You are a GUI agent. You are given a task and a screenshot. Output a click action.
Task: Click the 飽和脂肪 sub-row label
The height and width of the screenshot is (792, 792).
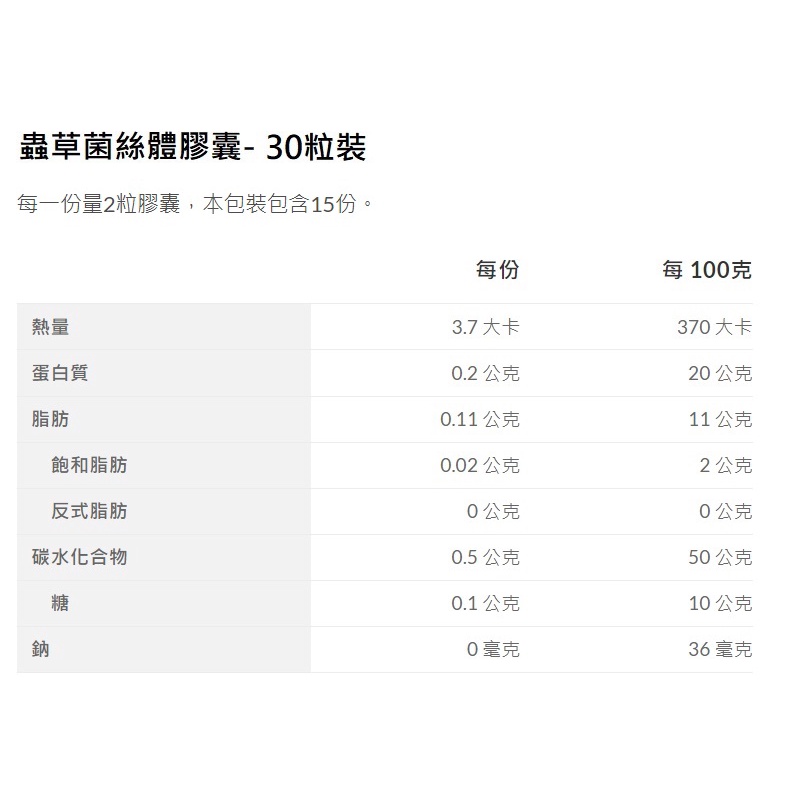coord(89,465)
